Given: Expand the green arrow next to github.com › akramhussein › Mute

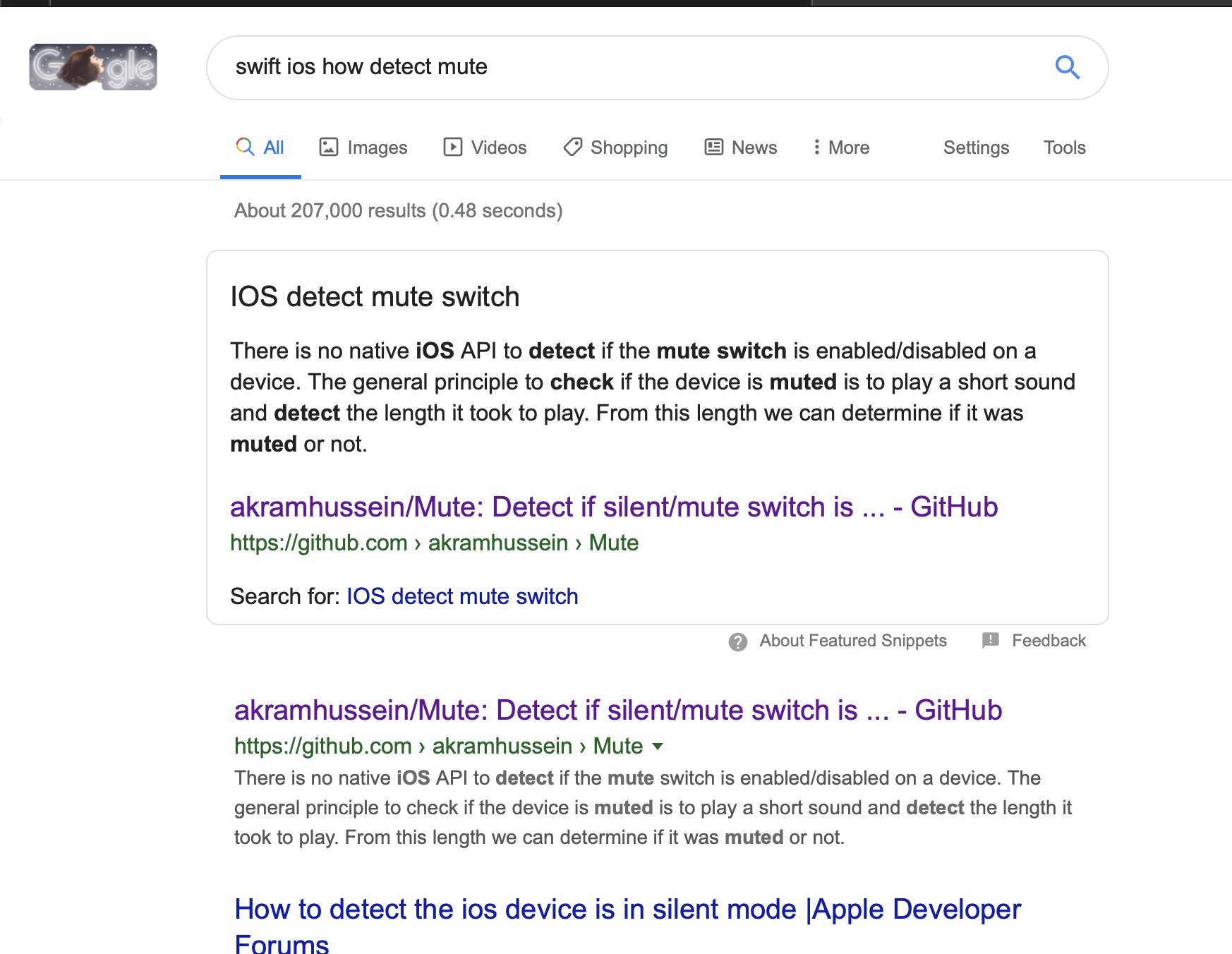Looking at the screenshot, I should point(658,746).
